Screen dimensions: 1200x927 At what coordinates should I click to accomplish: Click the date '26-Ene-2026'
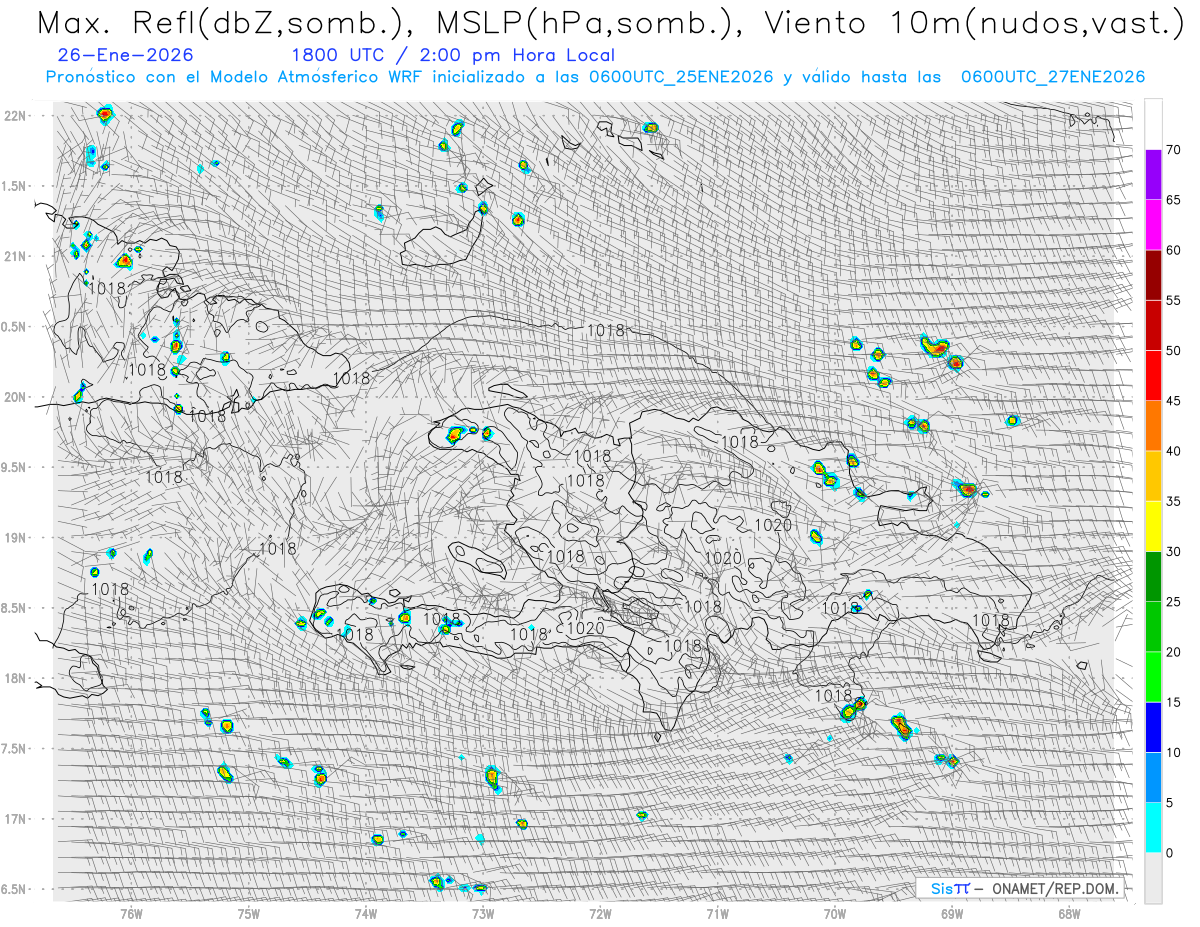click(127, 55)
